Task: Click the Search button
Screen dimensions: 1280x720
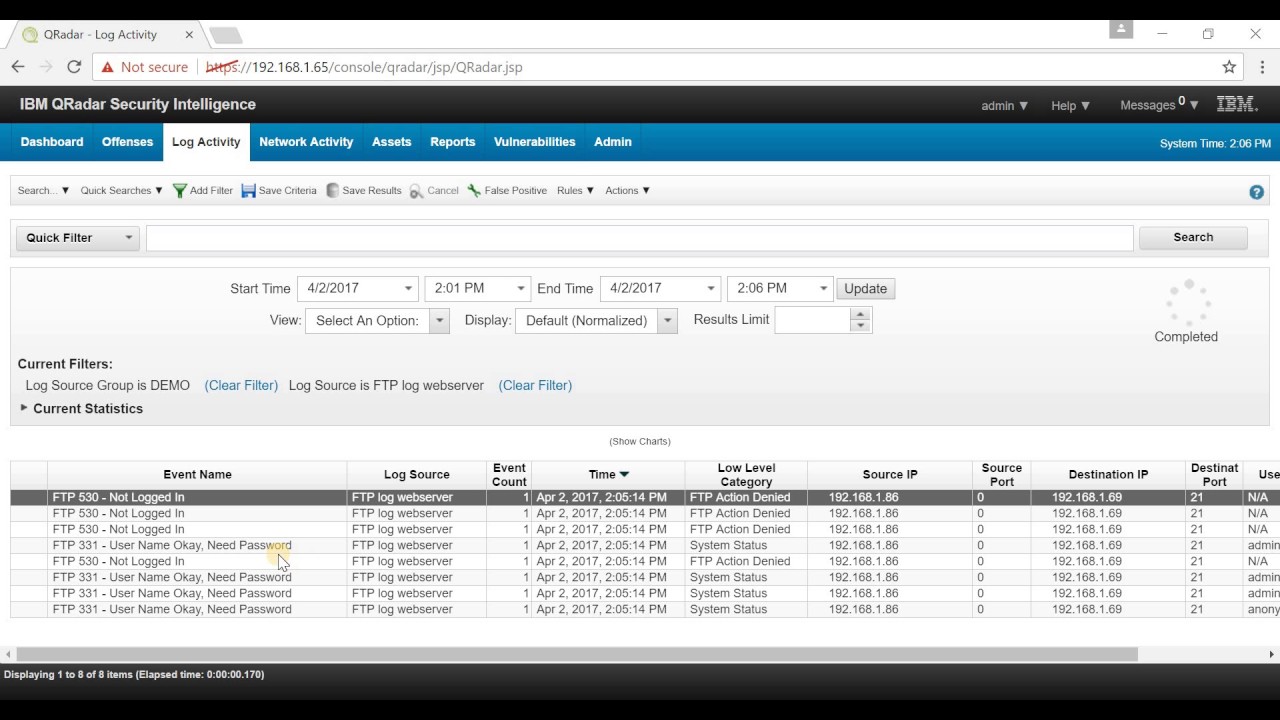Action: (x=1193, y=238)
